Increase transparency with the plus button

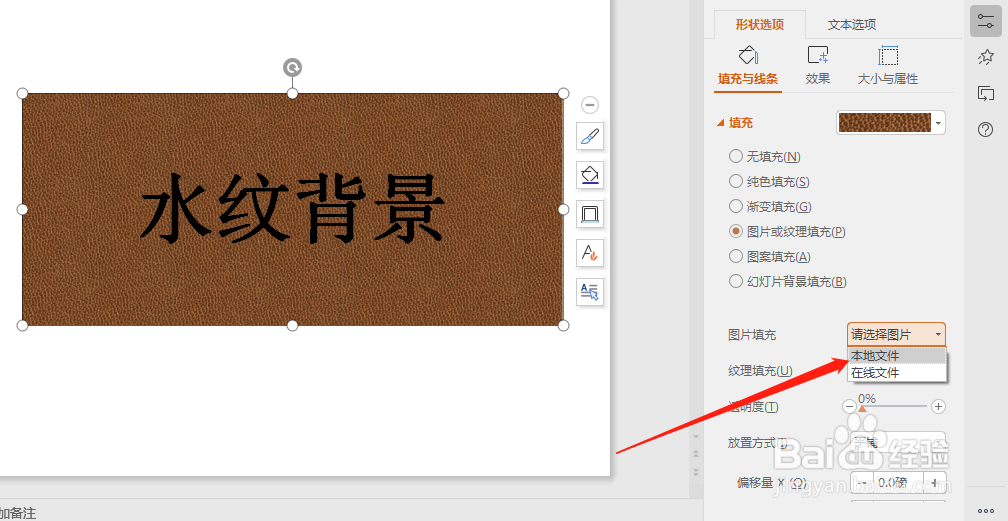(x=939, y=407)
